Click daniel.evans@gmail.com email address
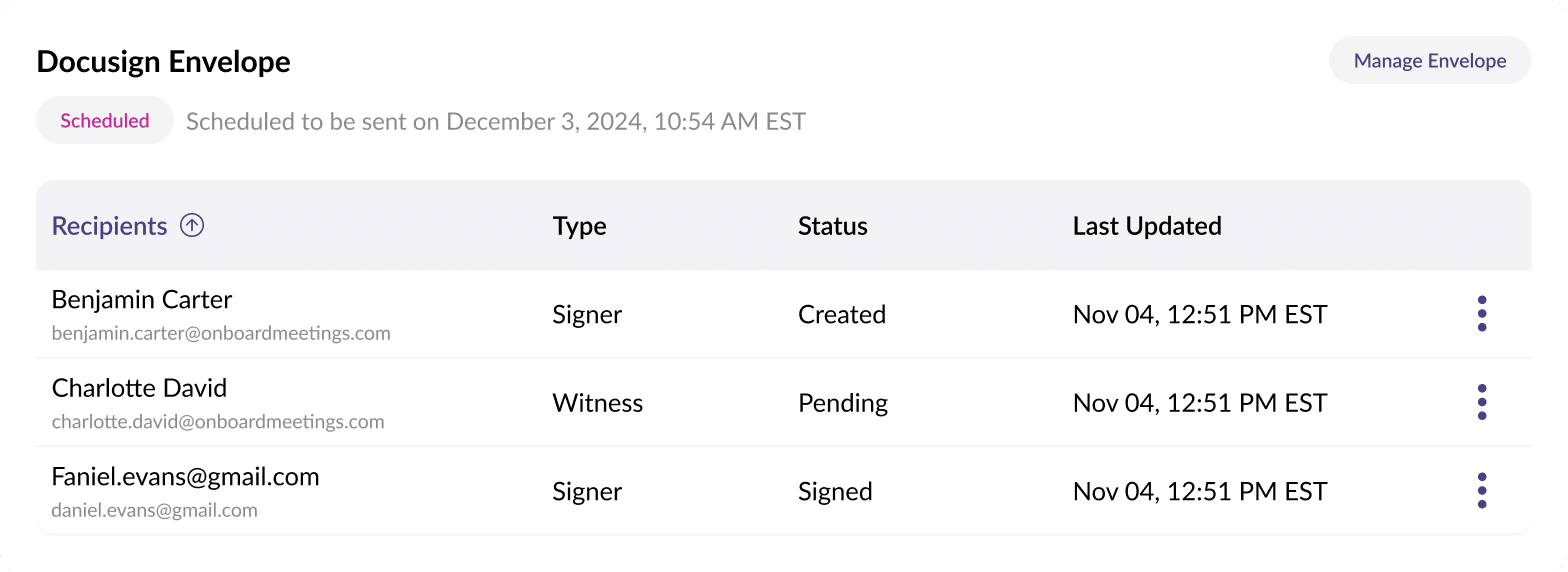 click(x=154, y=510)
